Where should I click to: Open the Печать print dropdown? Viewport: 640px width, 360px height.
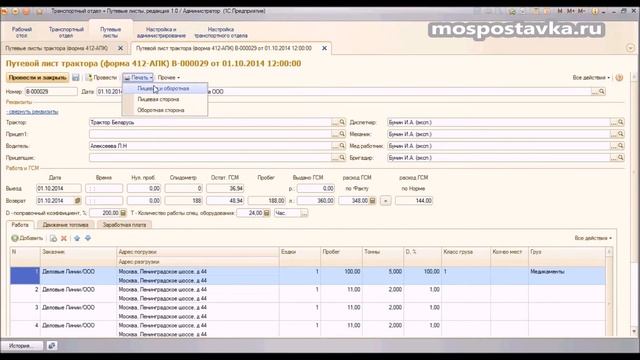point(138,77)
